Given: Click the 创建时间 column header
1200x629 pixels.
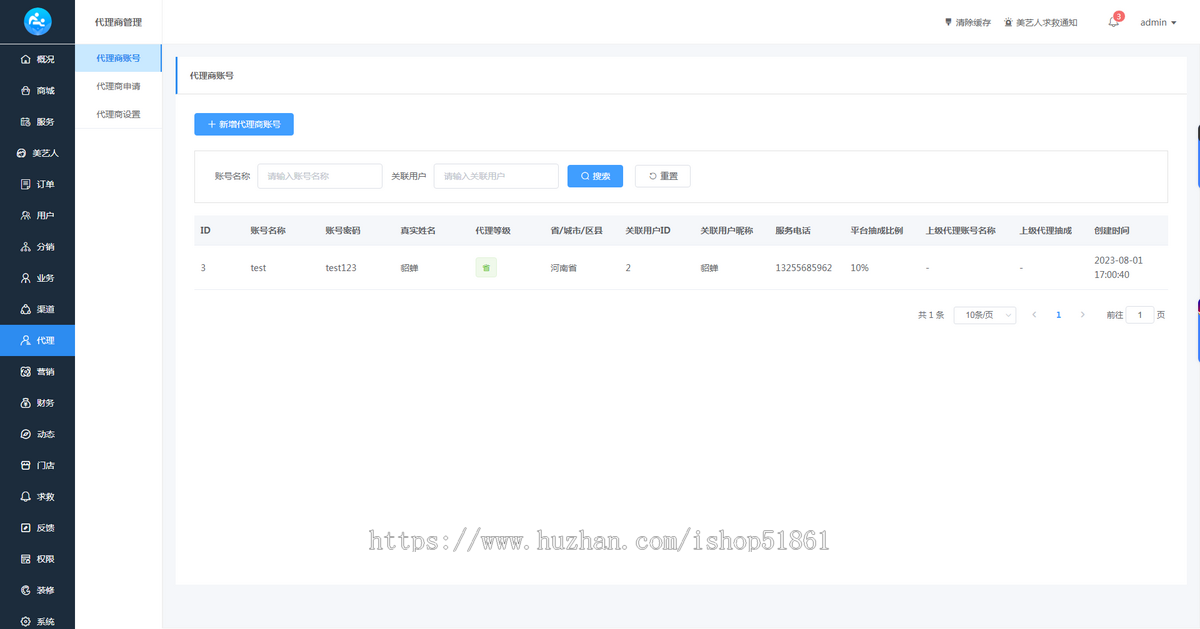Looking at the screenshot, I should pyautogui.click(x=1112, y=230).
